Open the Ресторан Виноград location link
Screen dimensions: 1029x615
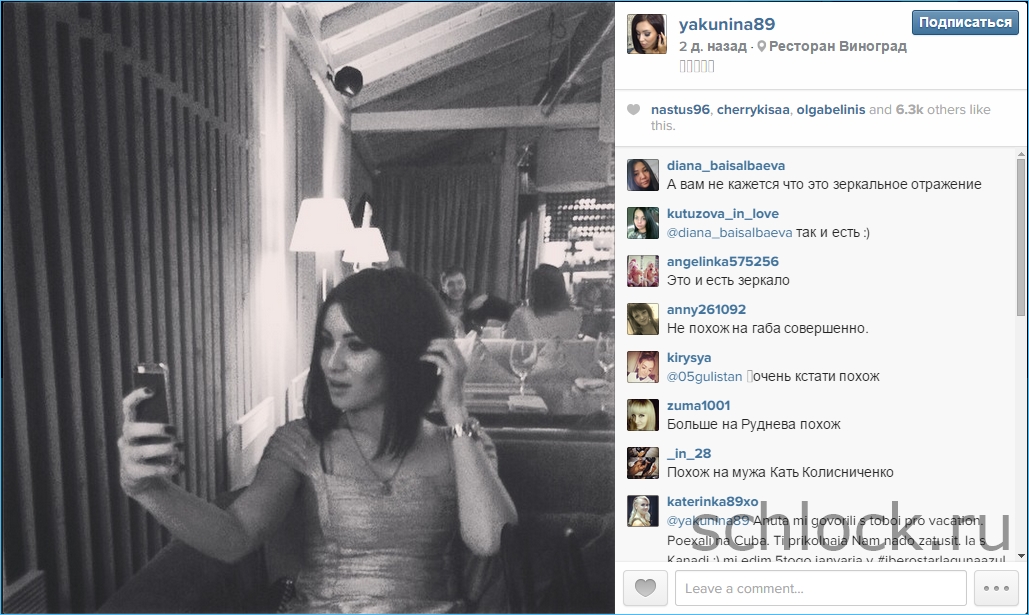[x=837, y=47]
